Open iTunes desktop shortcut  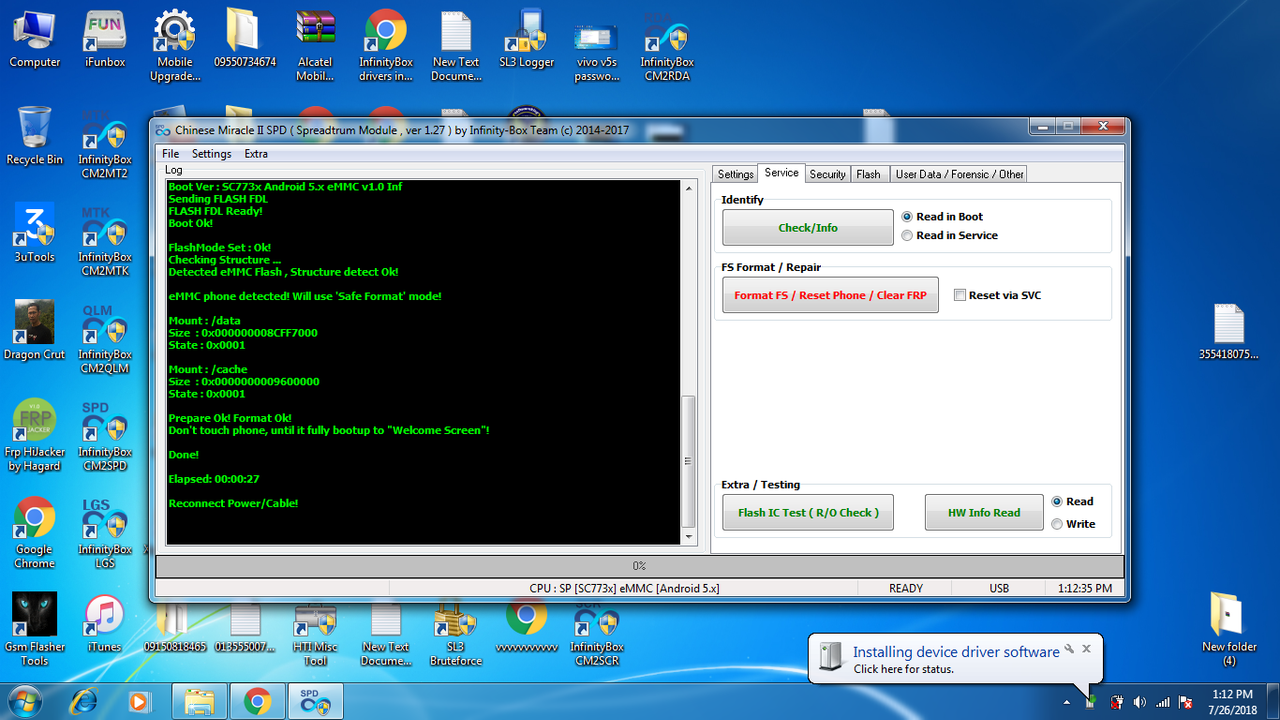pos(104,625)
